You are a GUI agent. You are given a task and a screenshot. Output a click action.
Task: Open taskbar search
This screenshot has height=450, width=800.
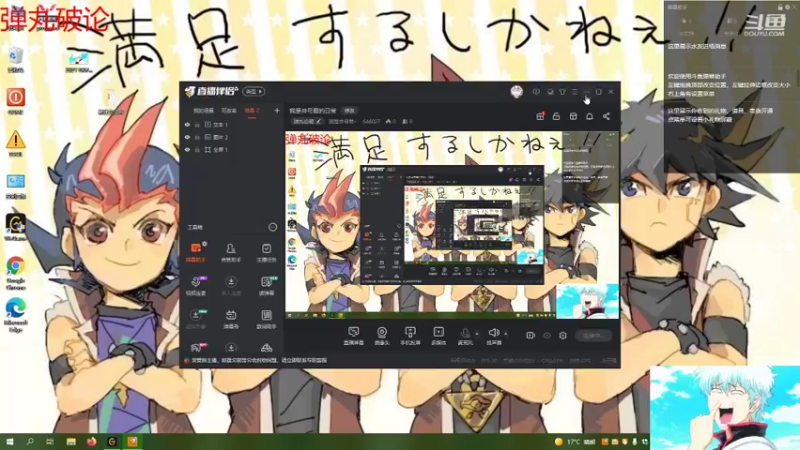(30, 441)
